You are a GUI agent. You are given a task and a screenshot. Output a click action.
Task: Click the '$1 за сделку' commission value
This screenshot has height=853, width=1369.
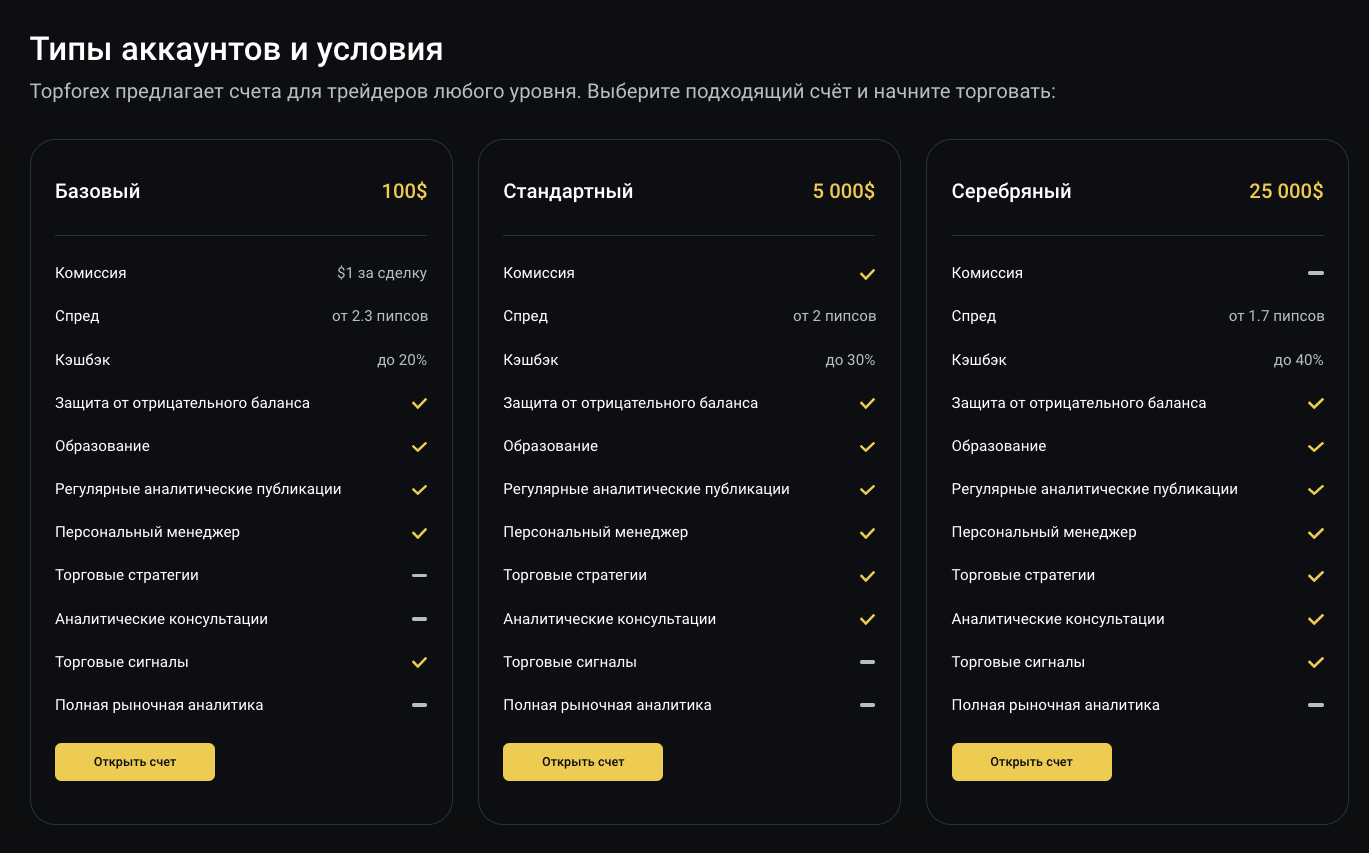tap(382, 273)
